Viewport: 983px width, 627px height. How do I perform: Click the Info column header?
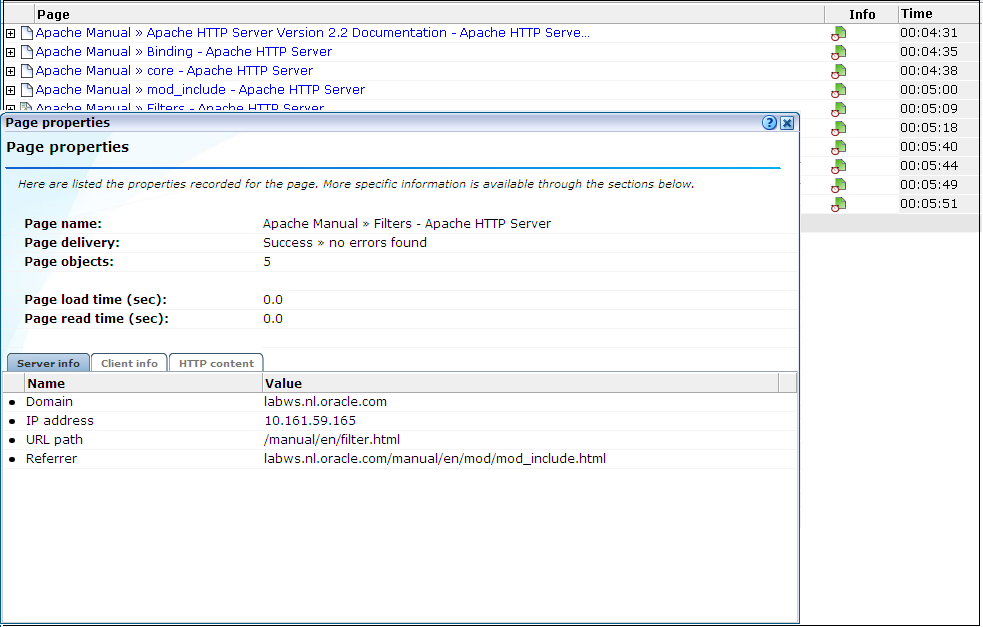862,14
